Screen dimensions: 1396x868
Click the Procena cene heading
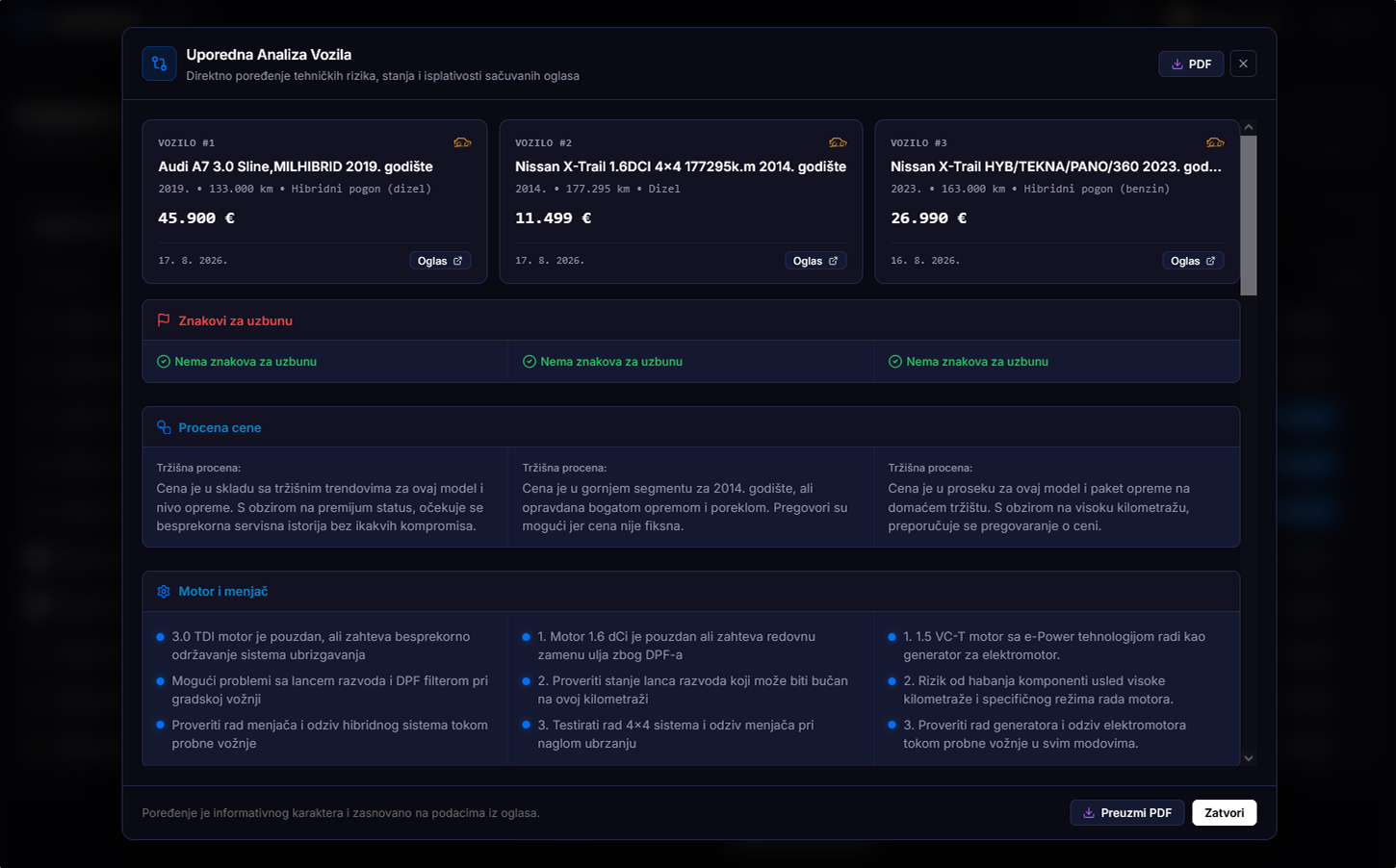pyautogui.click(x=220, y=427)
